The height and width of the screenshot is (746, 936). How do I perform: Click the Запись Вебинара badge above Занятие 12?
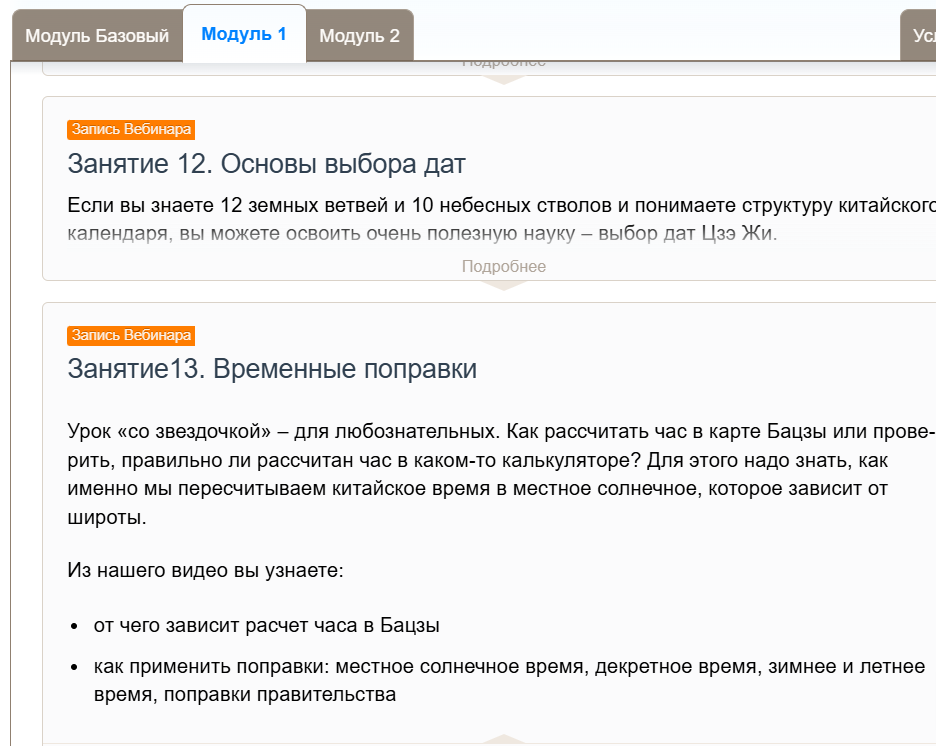coord(130,129)
